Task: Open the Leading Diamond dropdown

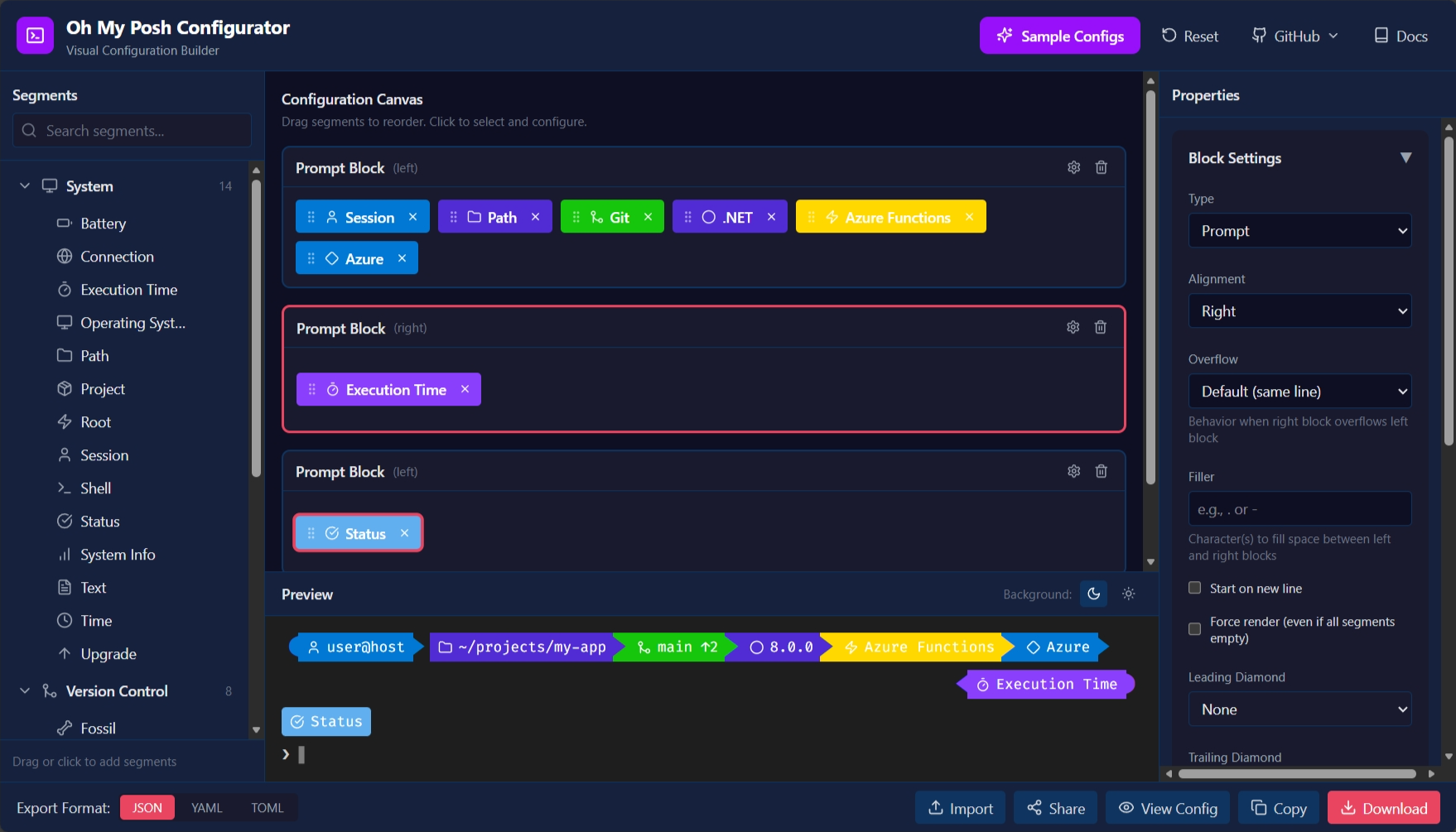Action: (x=1299, y=709)
